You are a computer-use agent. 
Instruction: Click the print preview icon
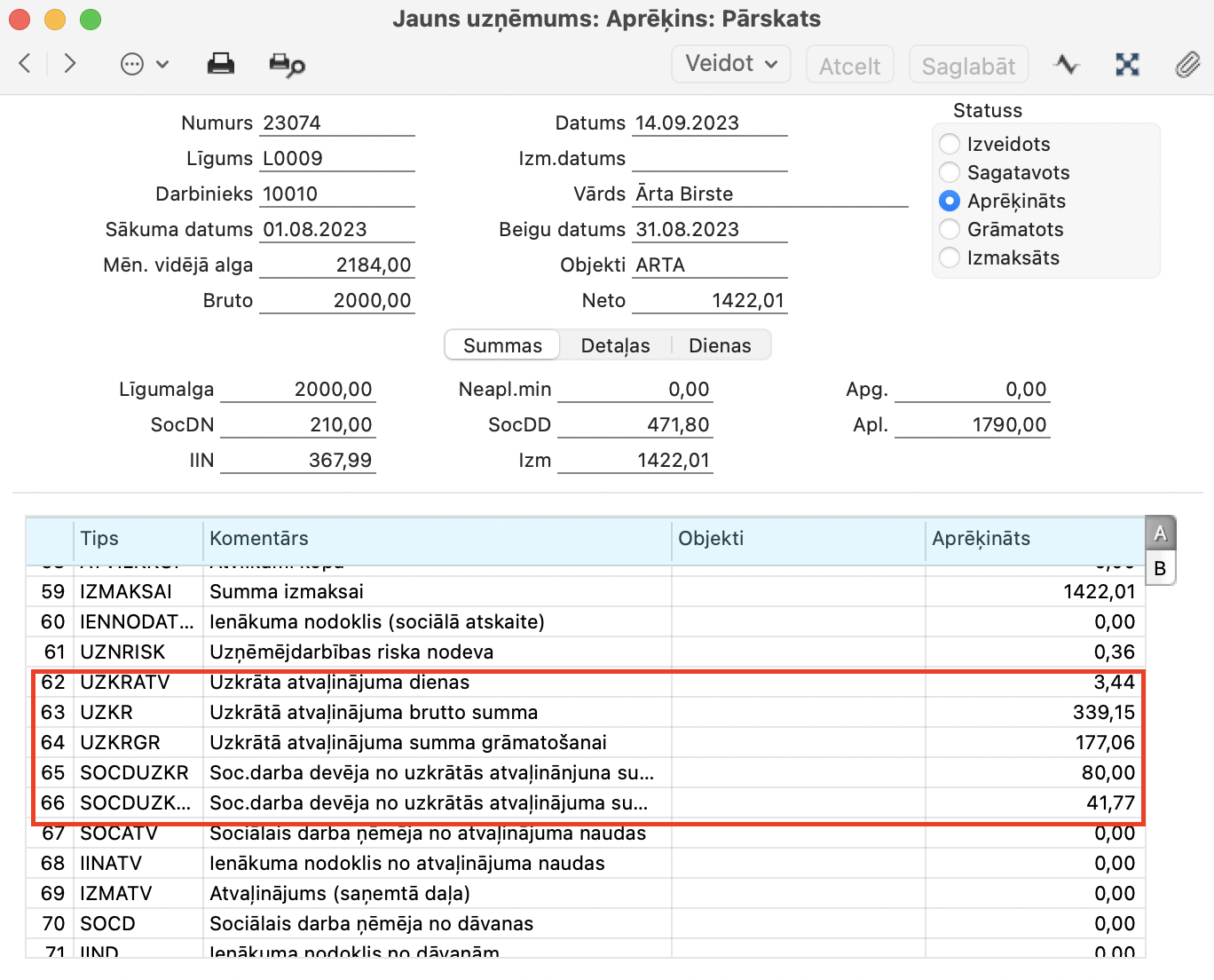pos(287,65)
